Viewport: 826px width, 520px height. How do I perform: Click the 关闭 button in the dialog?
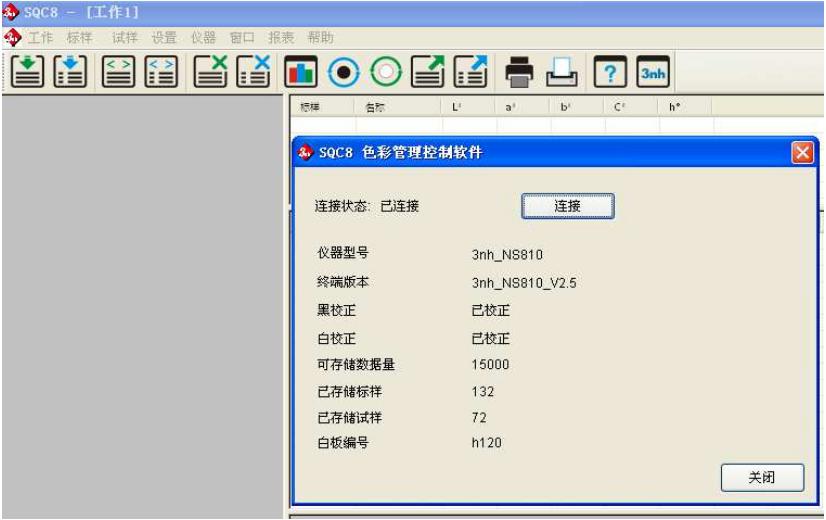click(x=762, y=477)
